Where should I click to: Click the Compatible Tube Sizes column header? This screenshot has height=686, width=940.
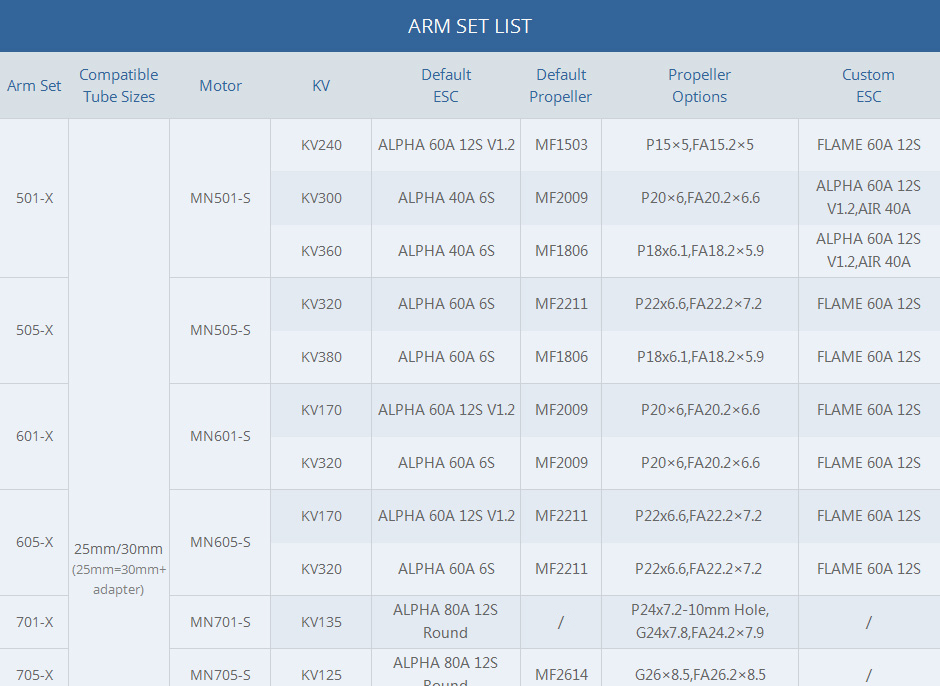pyautogui.click(x=119, y=86)
